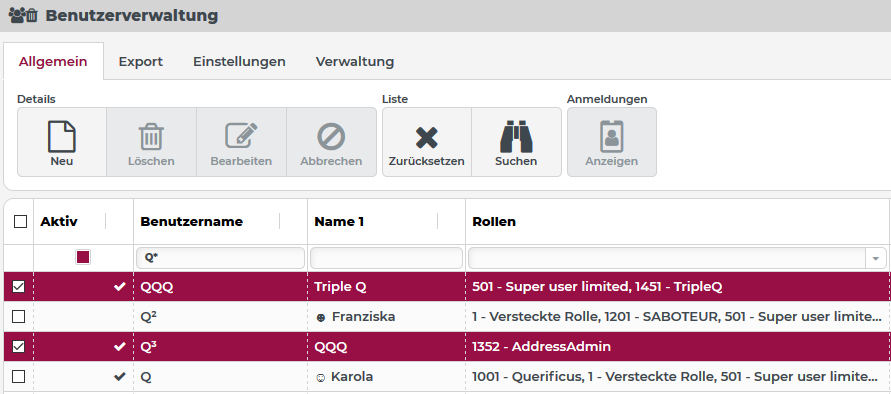
Task: Click the Anzeigen badge icon
Action: click(612, 136)
